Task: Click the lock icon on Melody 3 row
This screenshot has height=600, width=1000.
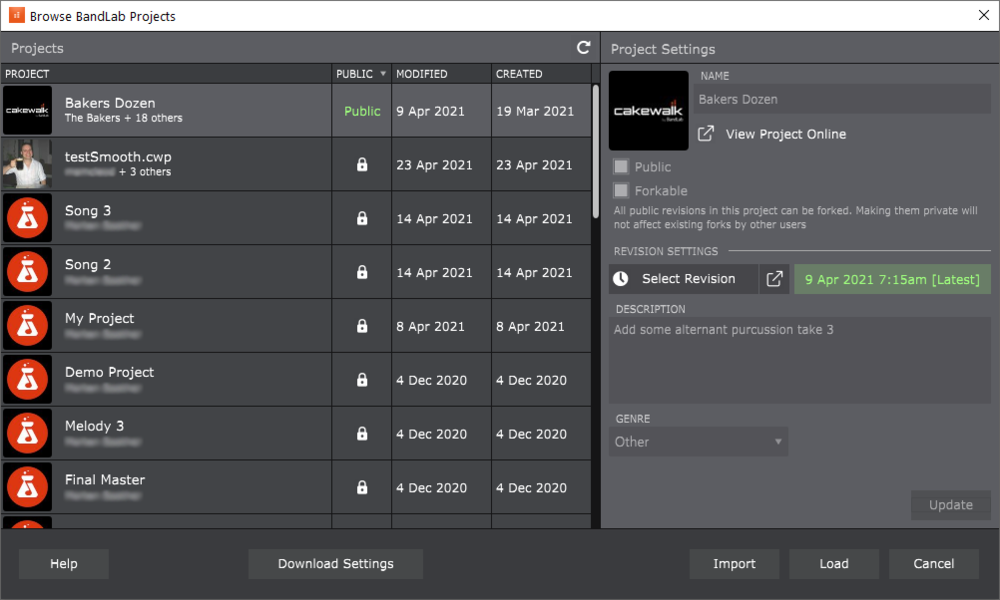Action: pos(362,434)
